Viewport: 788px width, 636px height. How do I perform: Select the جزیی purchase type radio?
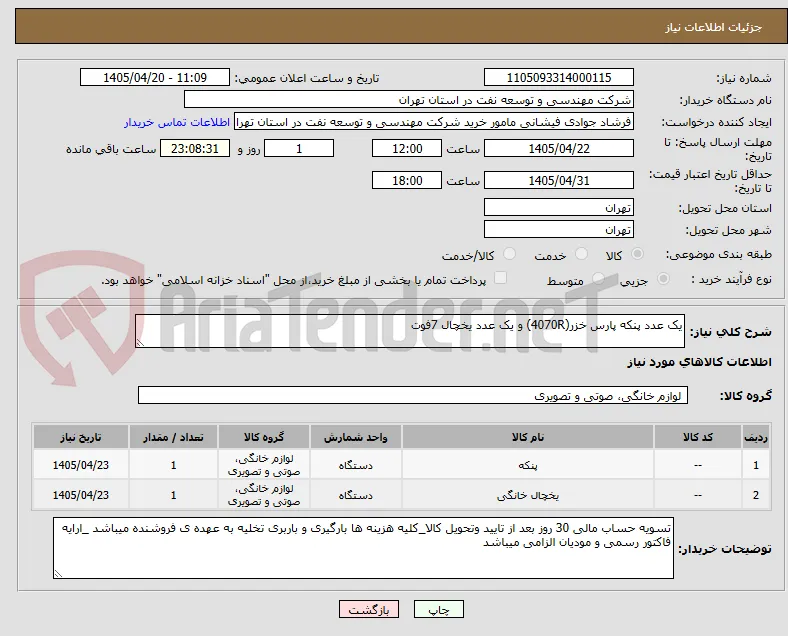point(663,279)
